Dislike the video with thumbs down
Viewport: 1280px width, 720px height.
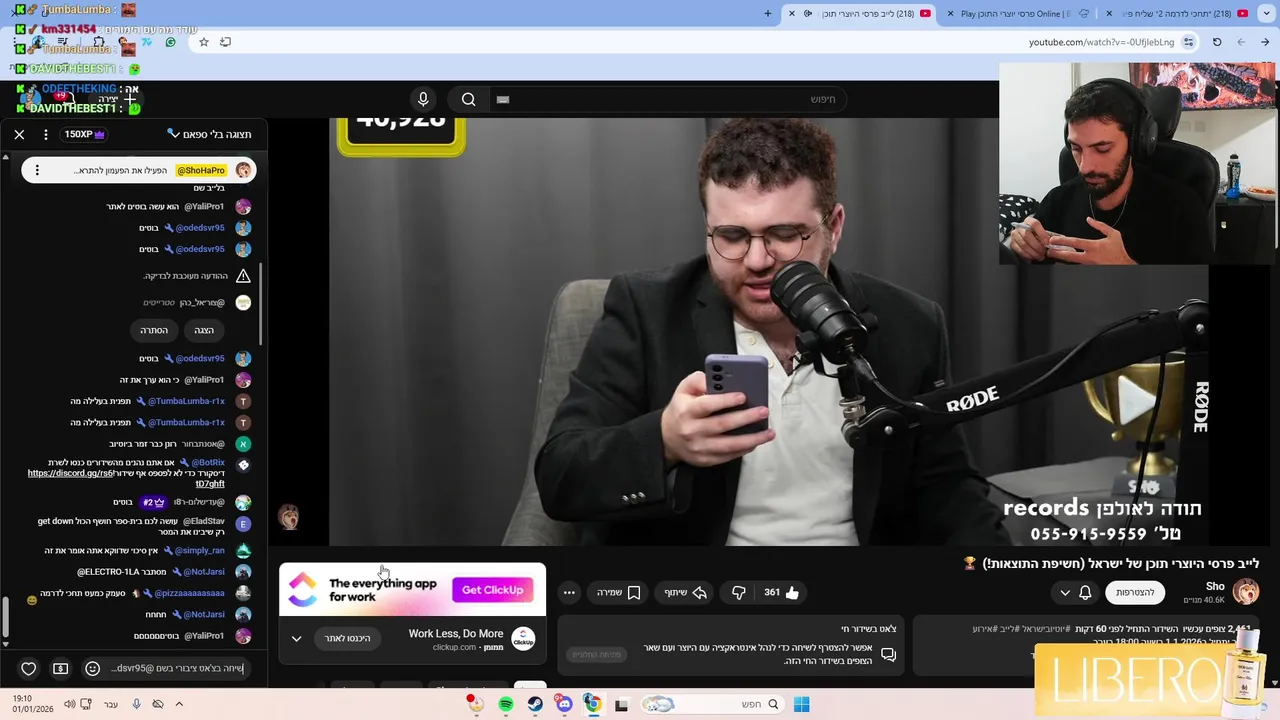coord(738,592)
